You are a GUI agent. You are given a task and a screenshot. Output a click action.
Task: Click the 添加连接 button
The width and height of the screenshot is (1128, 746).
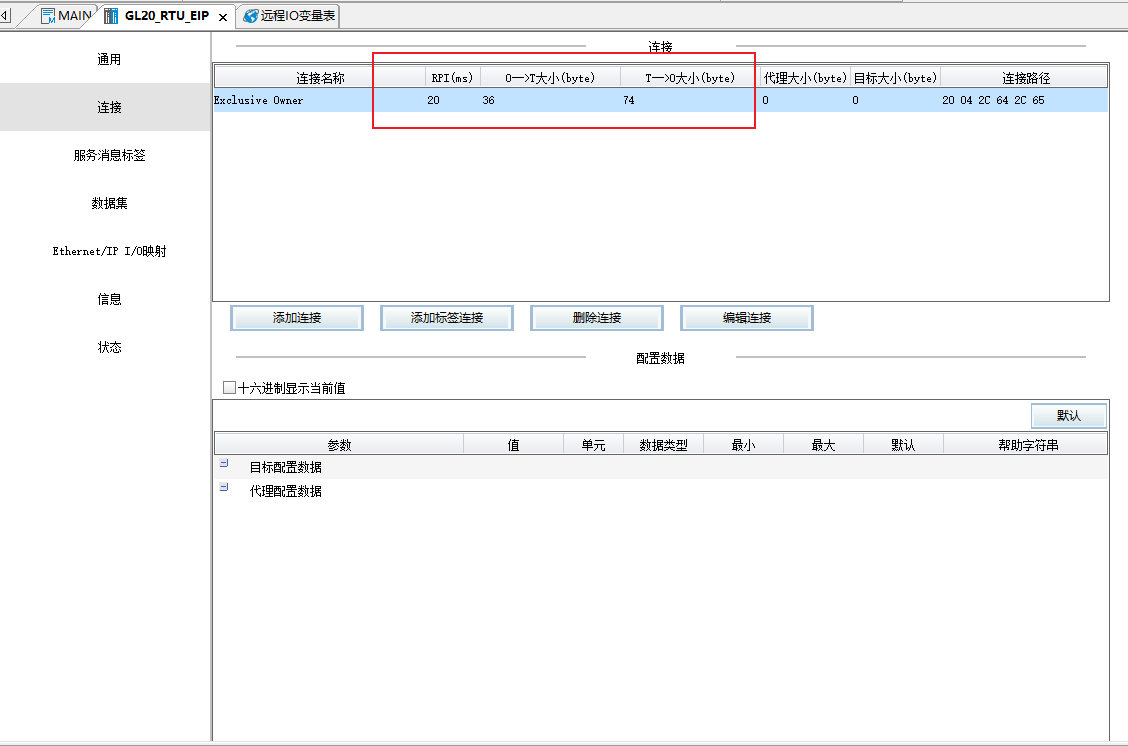pyautogui.click(x=297, y=318)
